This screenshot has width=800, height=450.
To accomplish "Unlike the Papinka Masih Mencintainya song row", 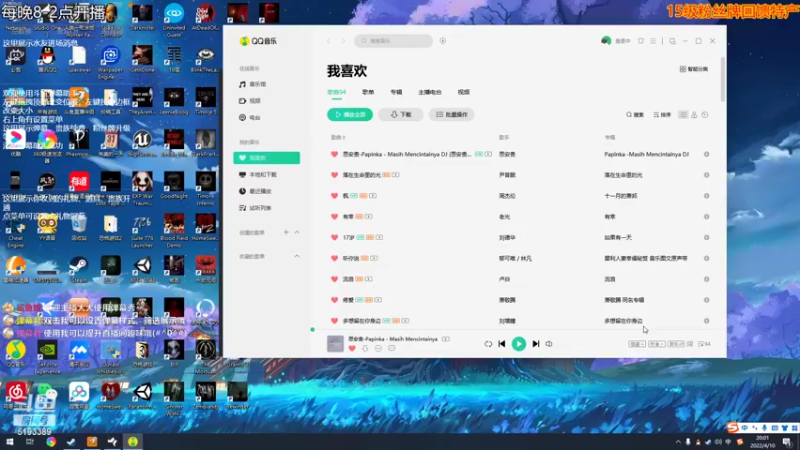I will tap(334, 154).
